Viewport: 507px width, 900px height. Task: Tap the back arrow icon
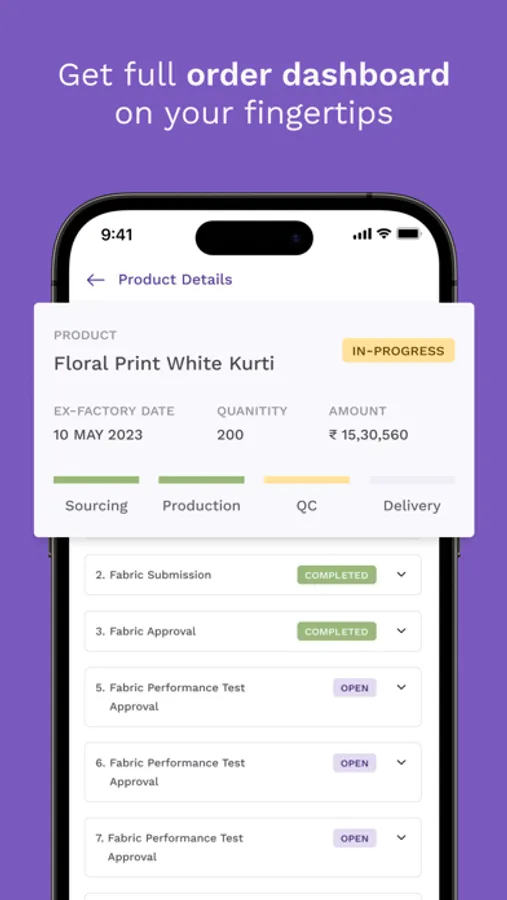tap(95, 280)
